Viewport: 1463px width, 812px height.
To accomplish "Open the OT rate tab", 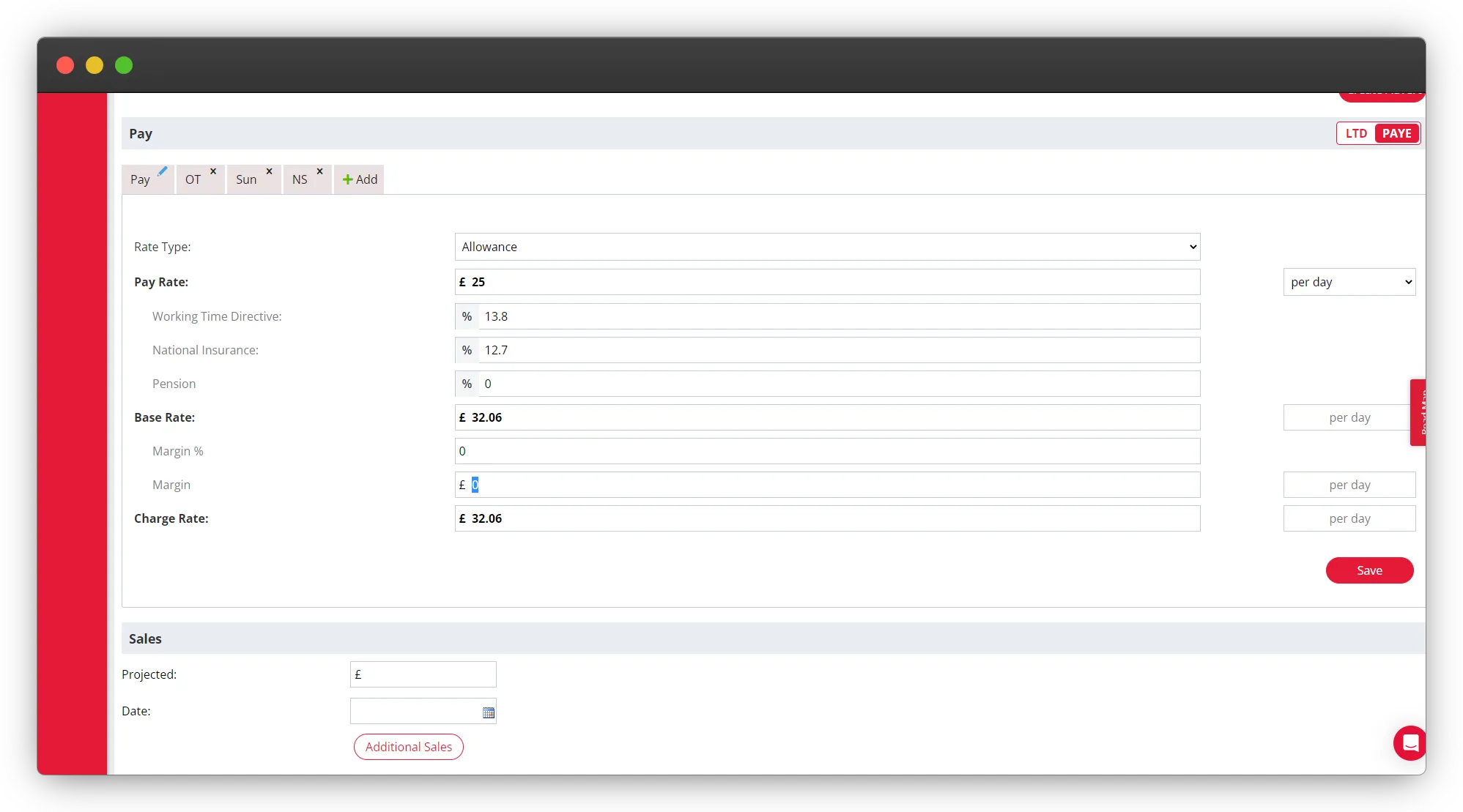I will [193, 180].
